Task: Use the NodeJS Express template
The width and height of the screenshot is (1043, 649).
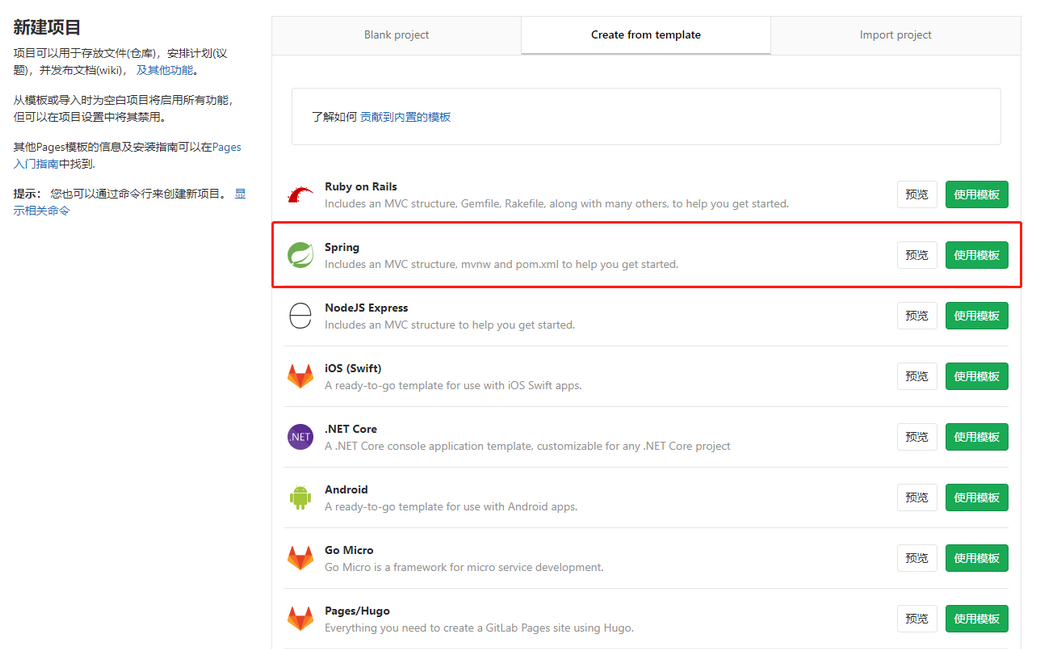Action: click(x=976, y=315)
